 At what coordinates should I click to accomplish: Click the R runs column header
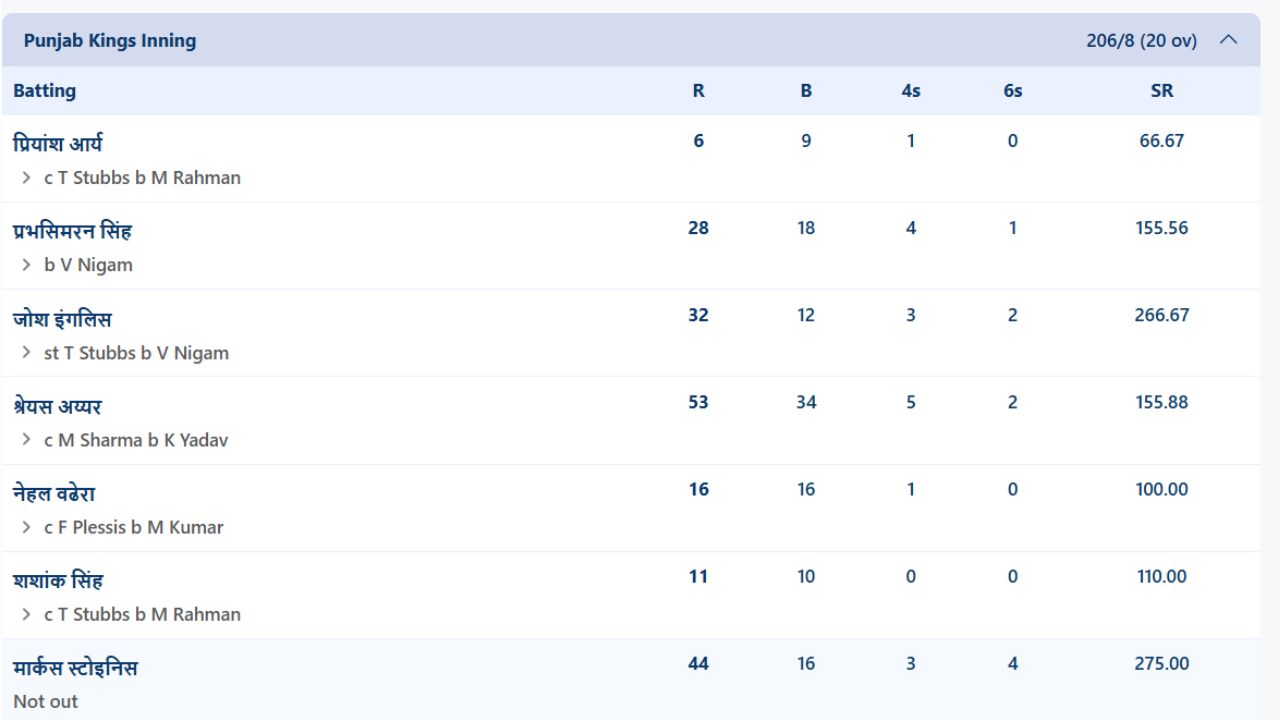pyautogui.click(x=698, y=90)
